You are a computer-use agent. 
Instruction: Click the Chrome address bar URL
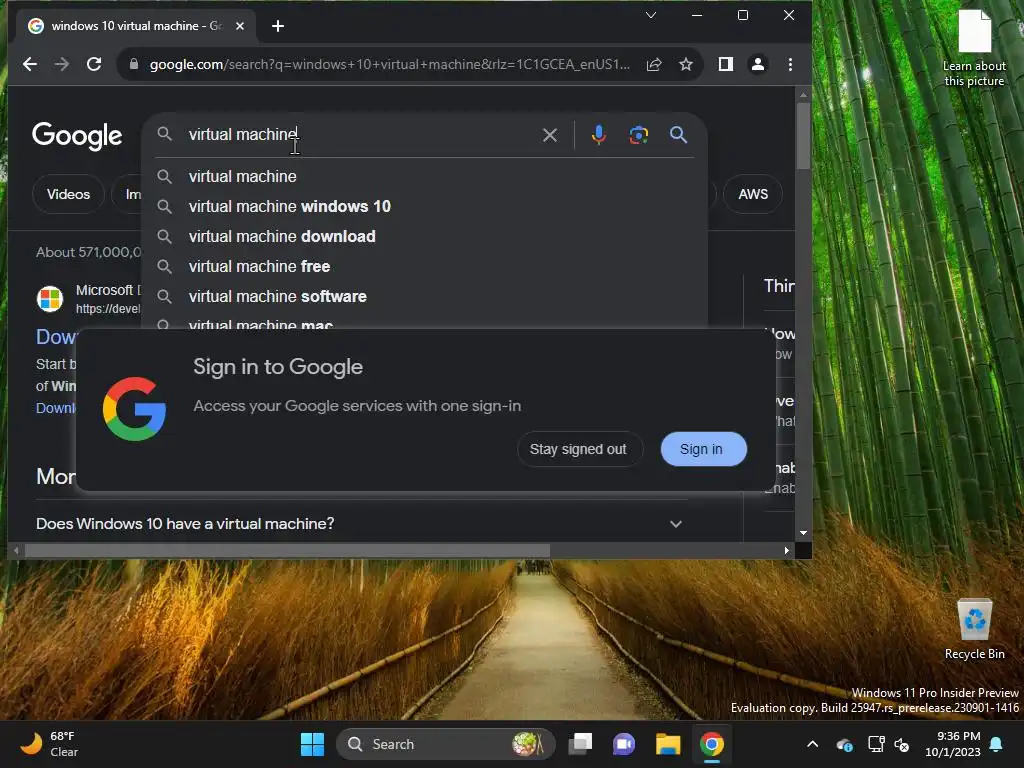[x=390, y=64]
